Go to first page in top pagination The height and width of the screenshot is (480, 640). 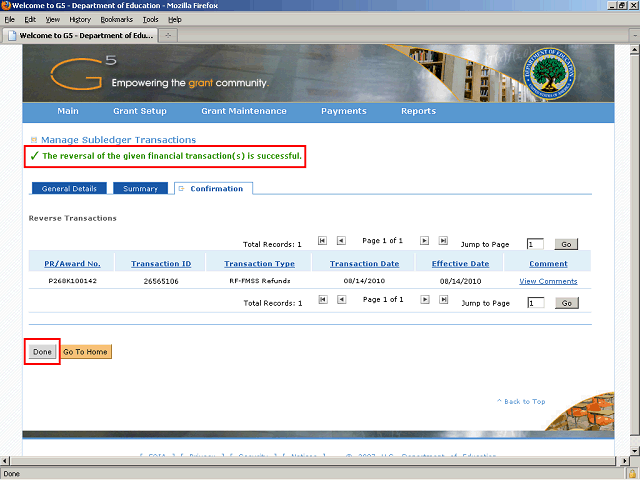pyautogui.click(x=322, y=241)
